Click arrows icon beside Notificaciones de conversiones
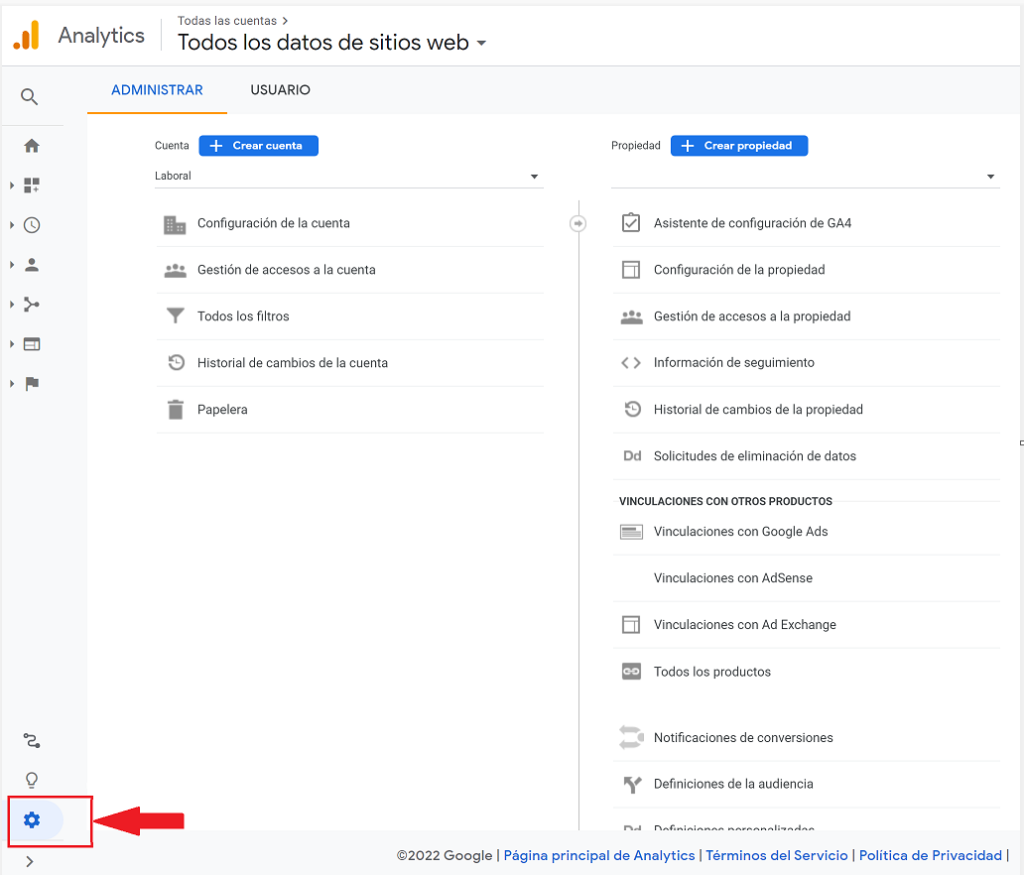Screen dimensions: 1024x875 click(631, 737)
